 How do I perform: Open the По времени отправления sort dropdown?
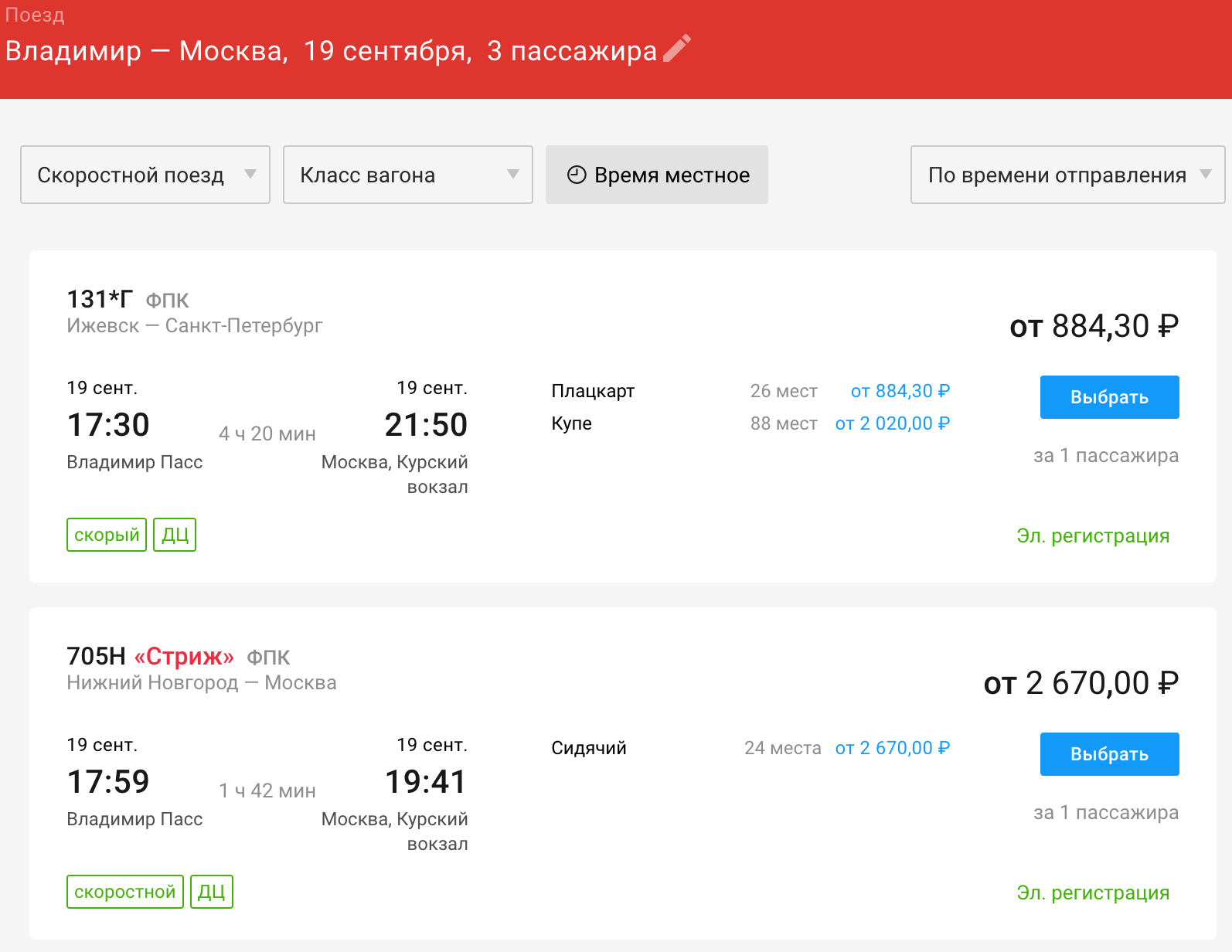point(1067,175)
